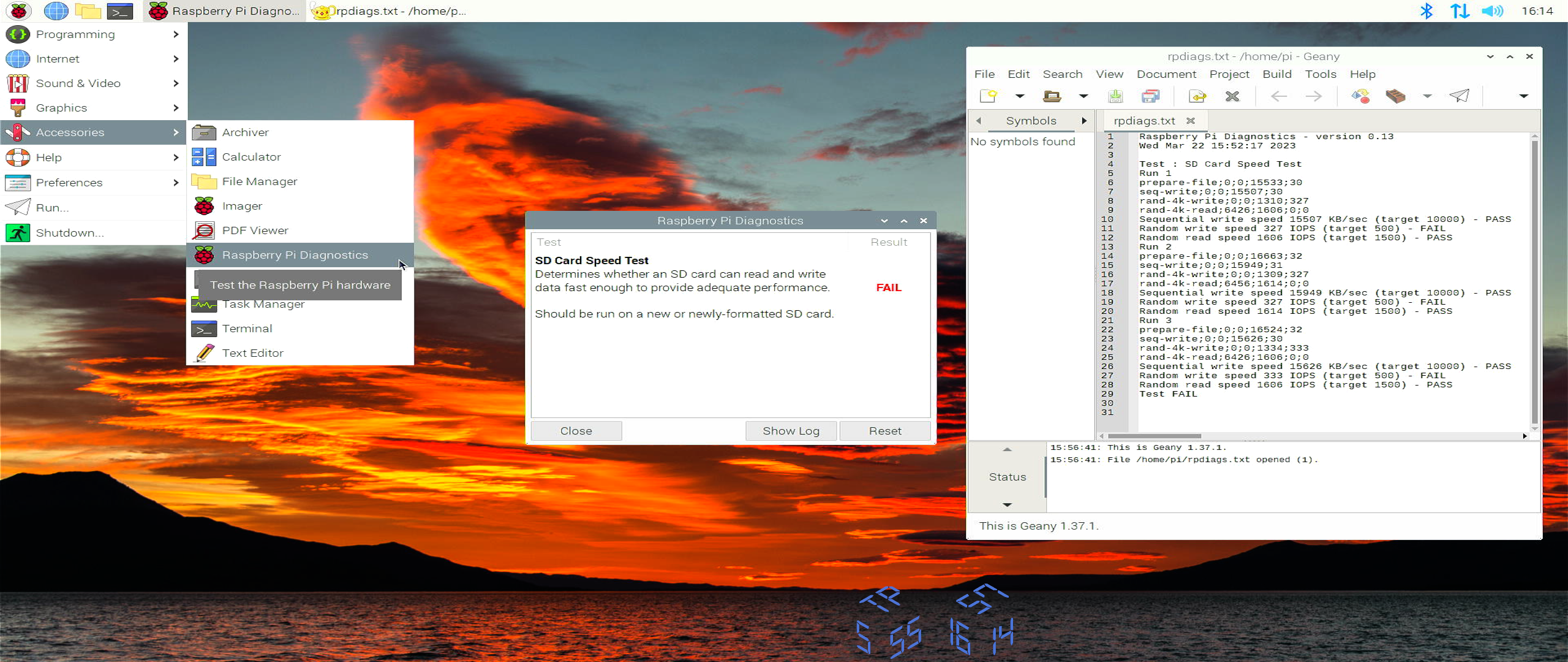Click the paper plane Run icon
Screen dimensions: 1568x662
[x=1460, y=96]
